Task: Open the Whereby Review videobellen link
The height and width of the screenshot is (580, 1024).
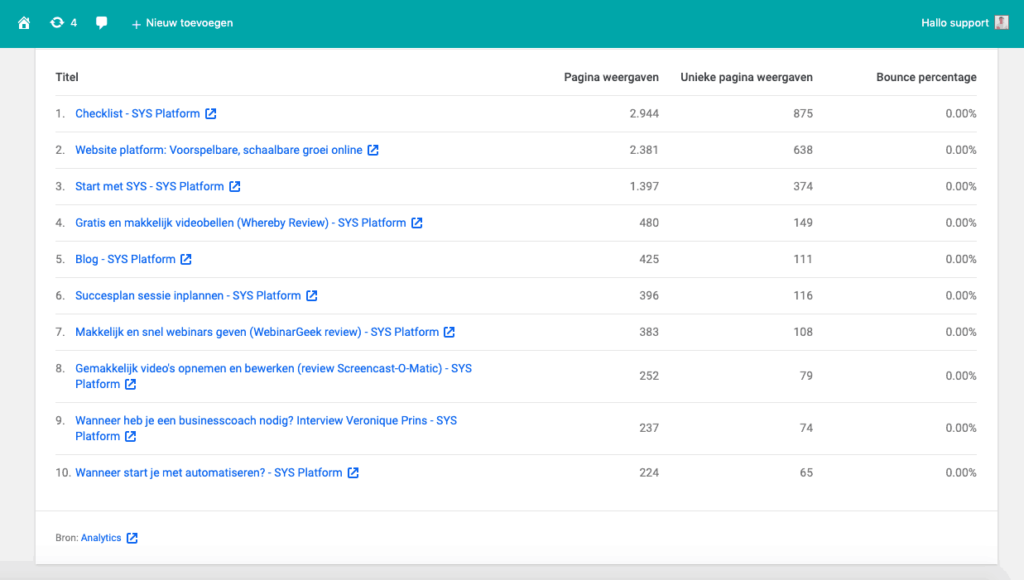Action: pos(240,223)
